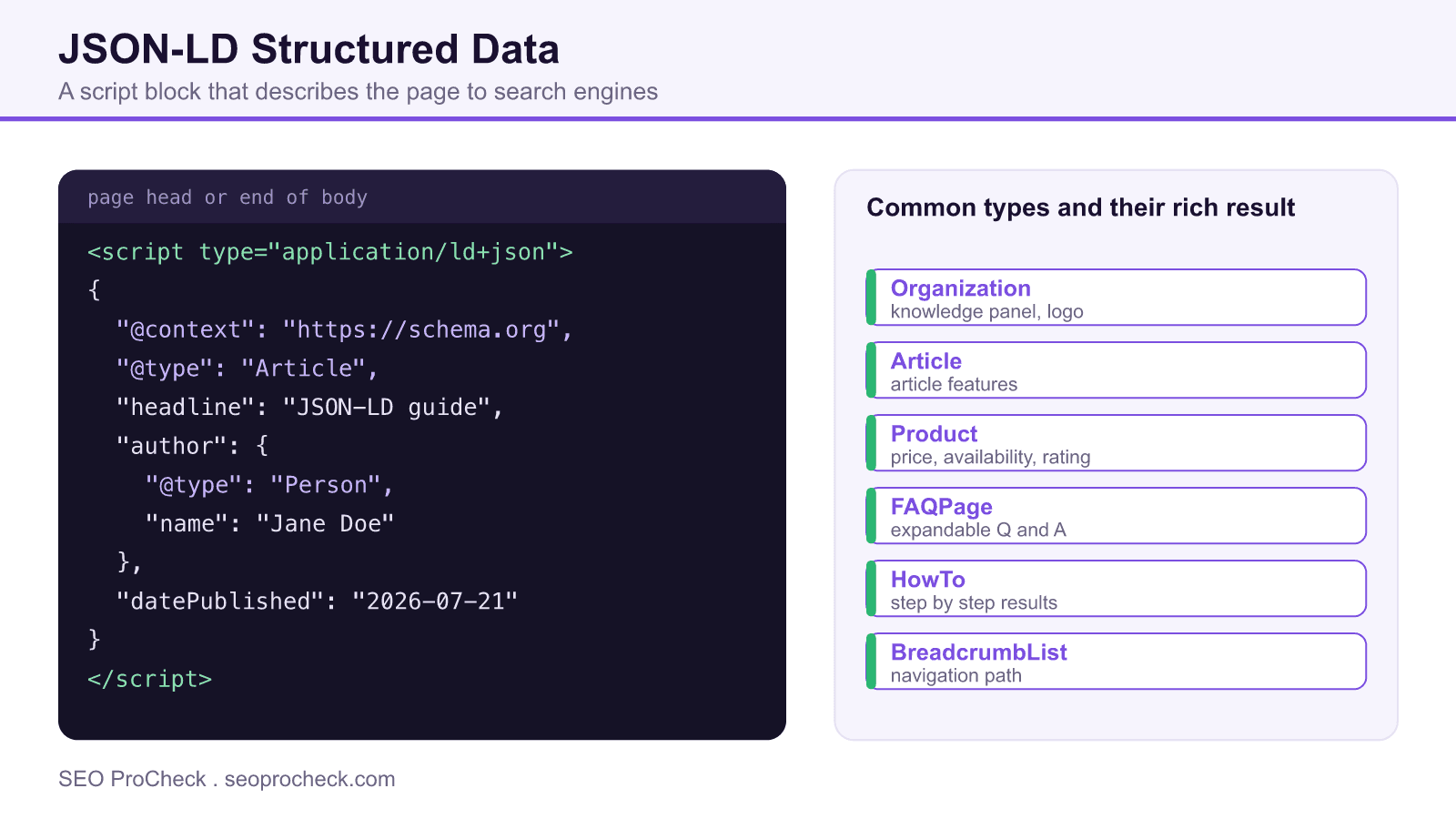
Task: Click 'Common types and their rich result' heading
Action: pos(1080,207)
